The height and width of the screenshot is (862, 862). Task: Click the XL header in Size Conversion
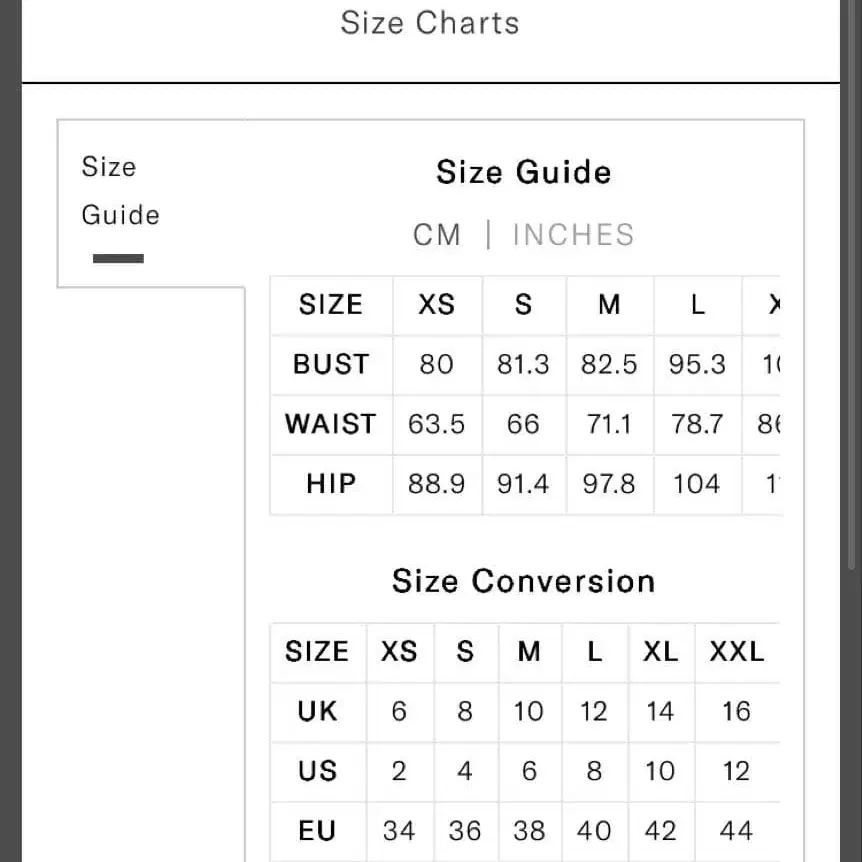coord(660,651)
